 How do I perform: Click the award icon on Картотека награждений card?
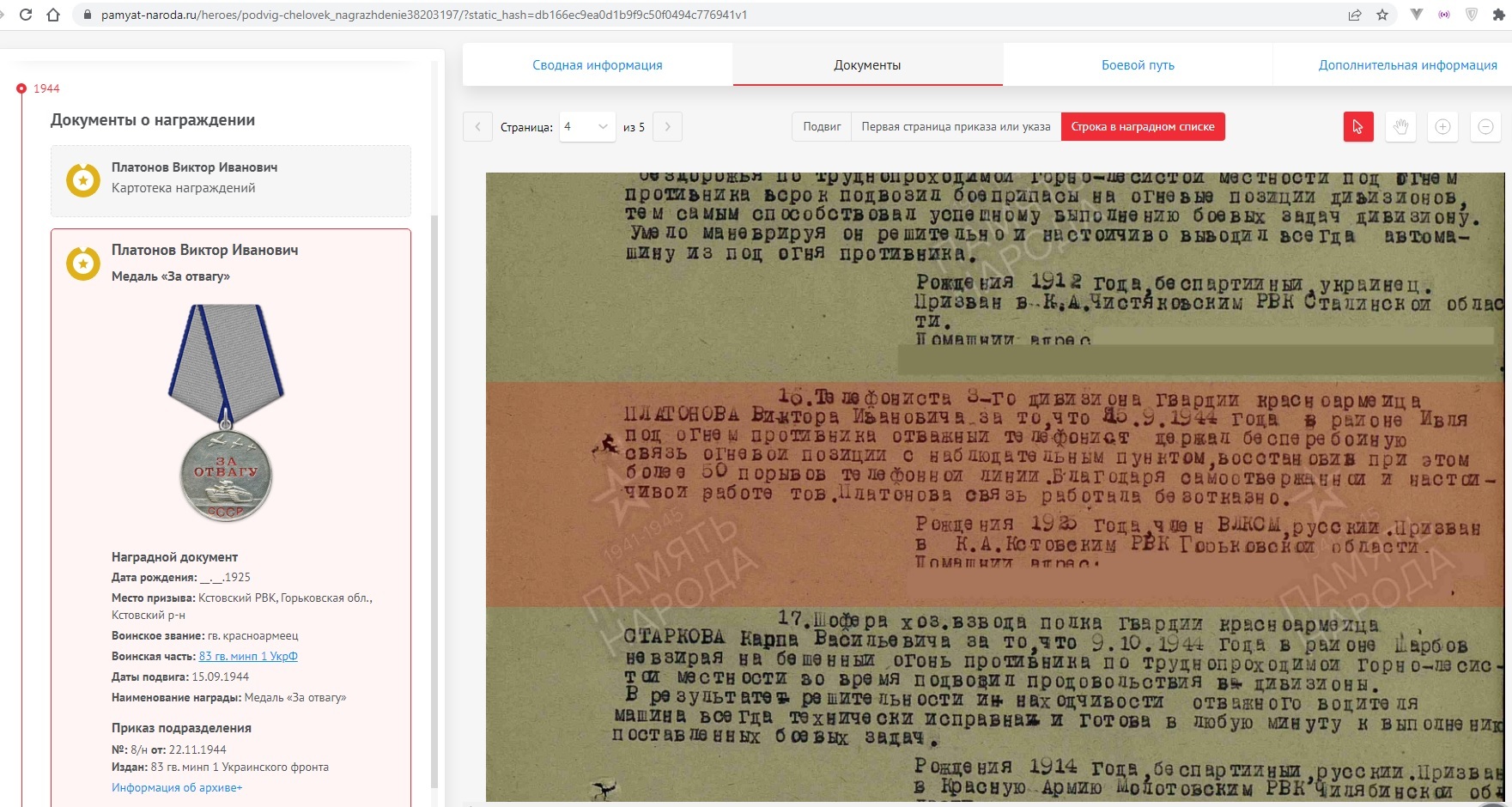point(83,179)
